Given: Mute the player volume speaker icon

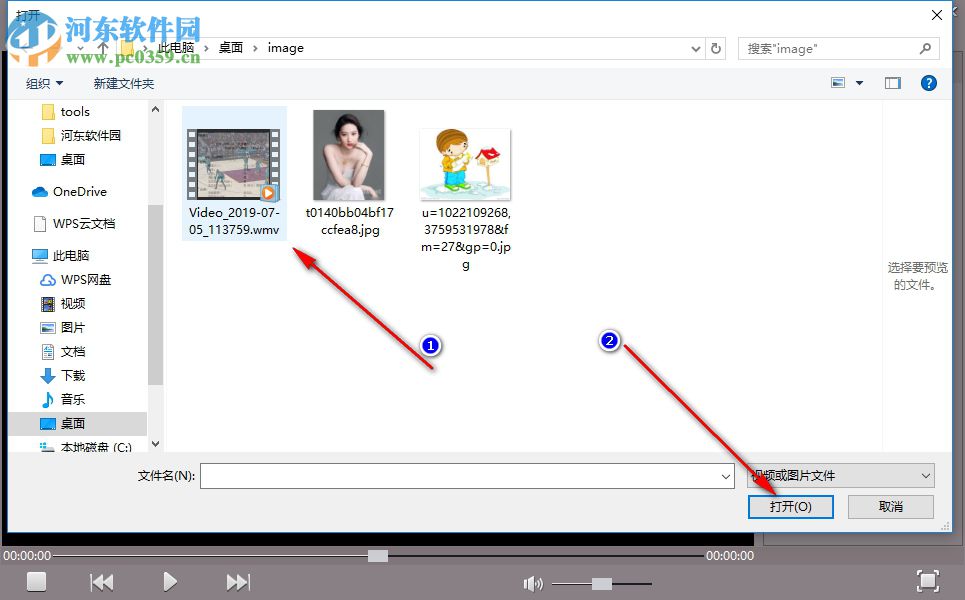Looking at the screenshot, I should pos(533,583).
